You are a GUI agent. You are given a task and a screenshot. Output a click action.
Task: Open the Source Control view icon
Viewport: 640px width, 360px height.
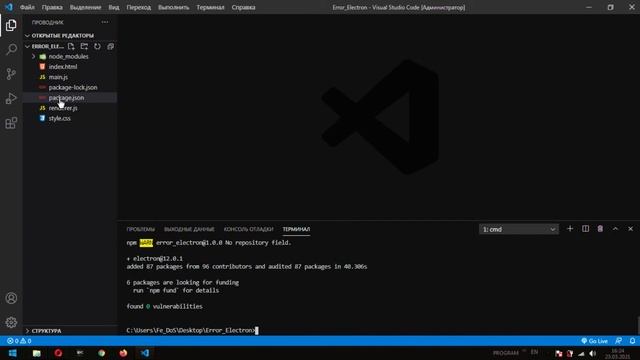(11, 74)
